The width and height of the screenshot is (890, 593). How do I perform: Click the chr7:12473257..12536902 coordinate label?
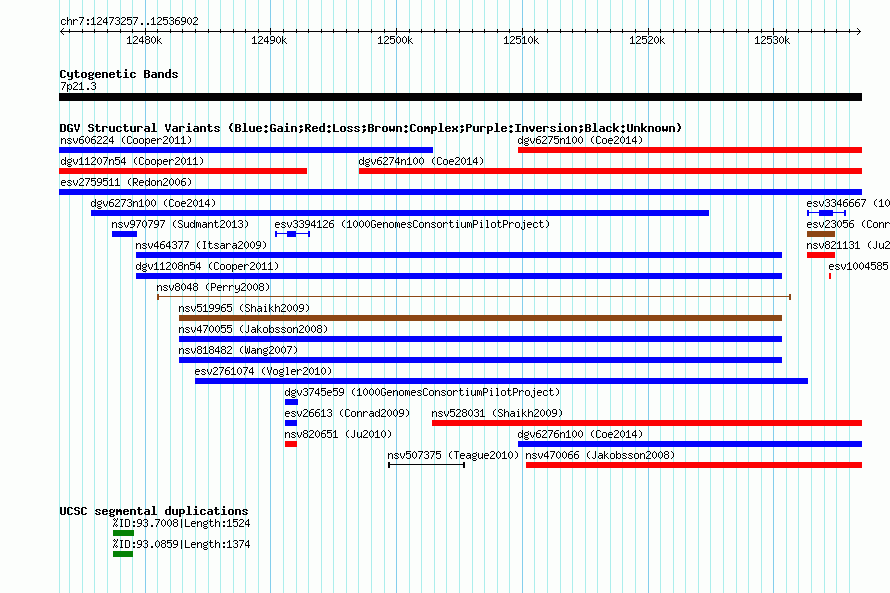(x=129, y=22)
